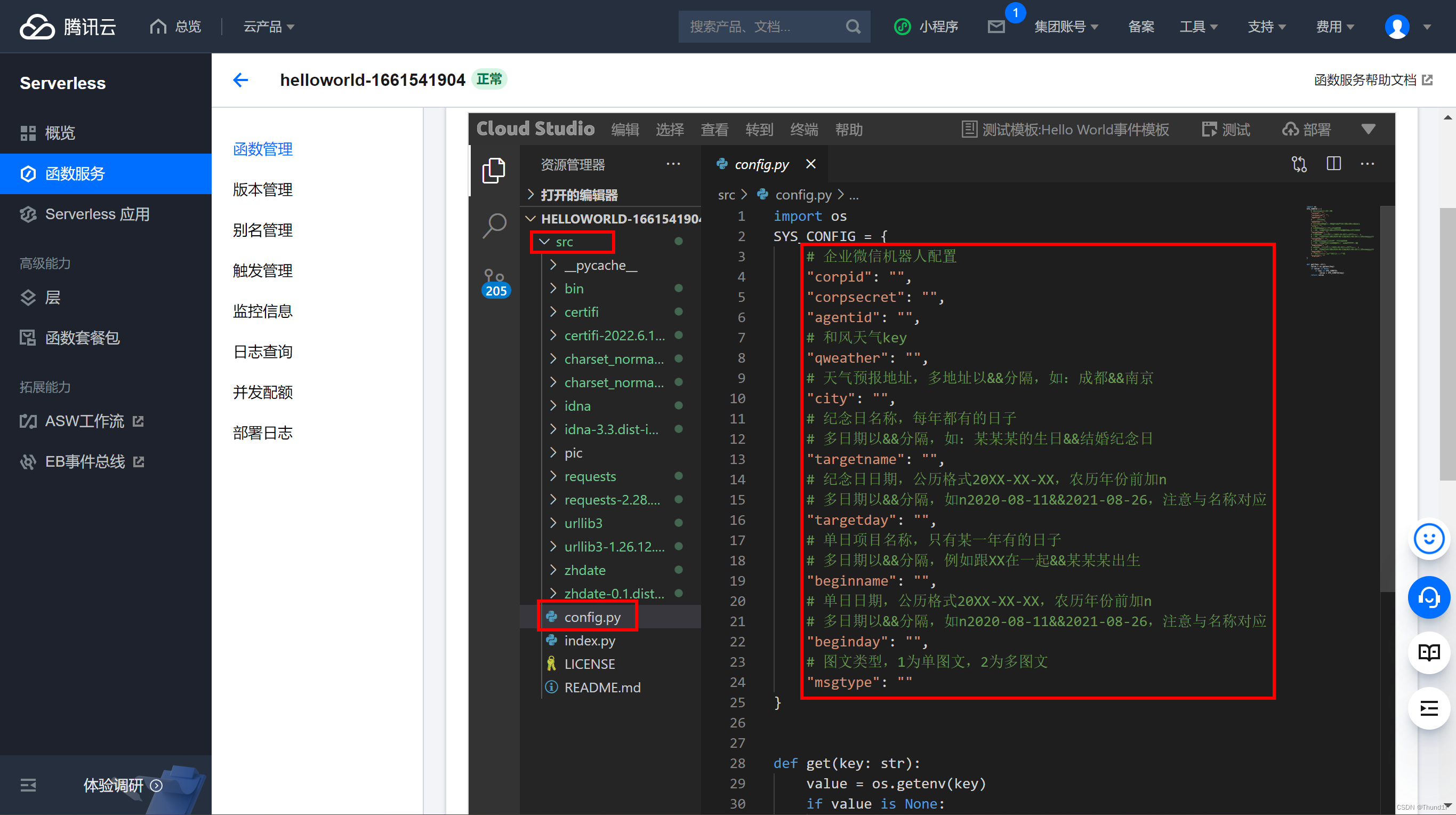Open Serverless 应用 in sidebar
The width and height of the screenshot is (1456, 815).
[x=106, y=214]
